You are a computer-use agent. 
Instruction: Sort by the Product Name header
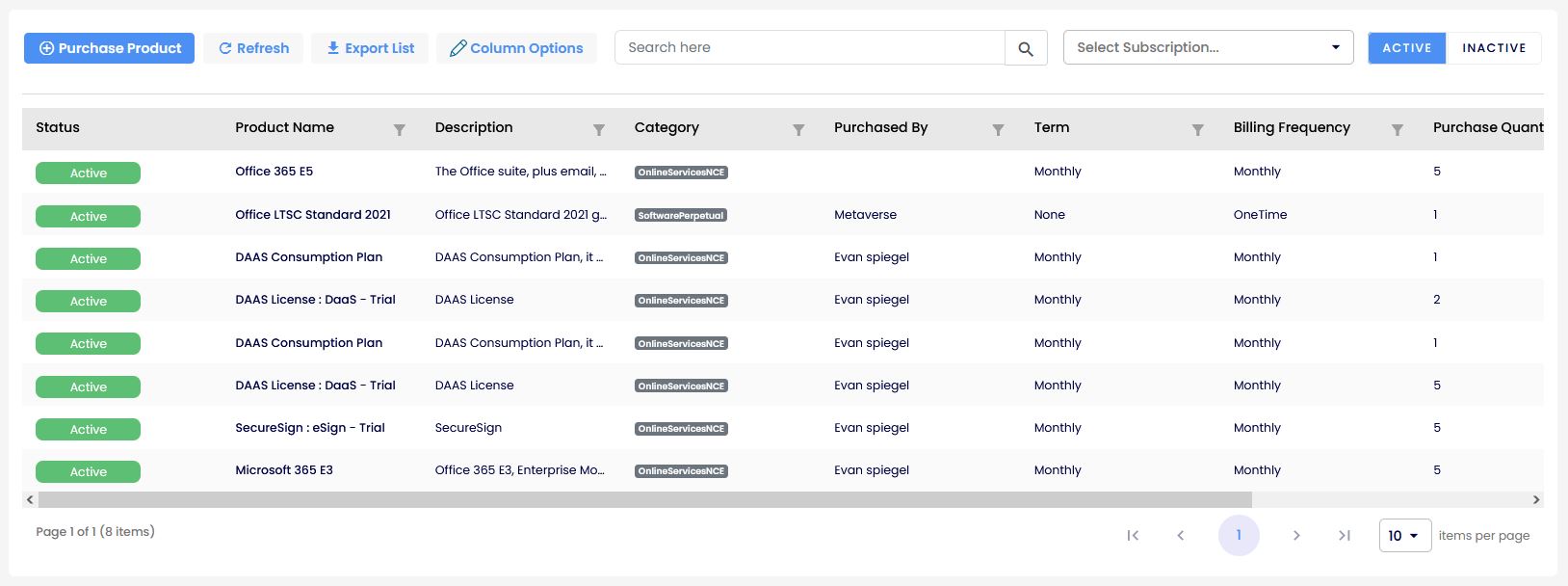[285, 127]
